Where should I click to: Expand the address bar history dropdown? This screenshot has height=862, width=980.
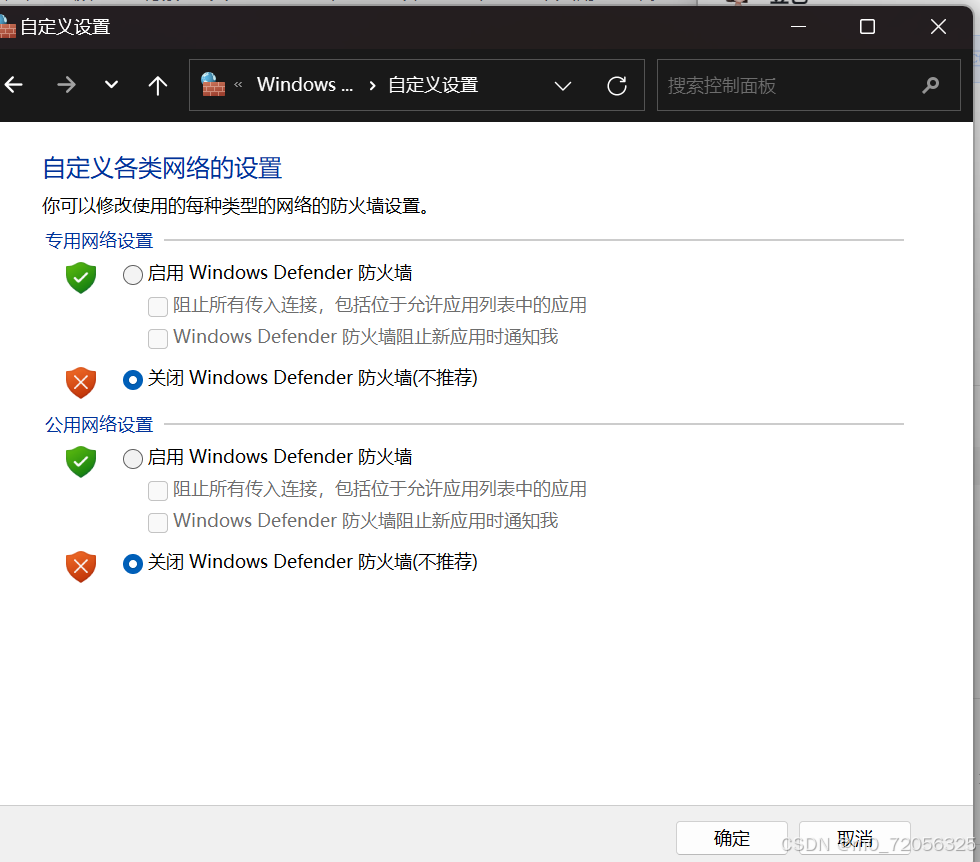click(563, 86)
